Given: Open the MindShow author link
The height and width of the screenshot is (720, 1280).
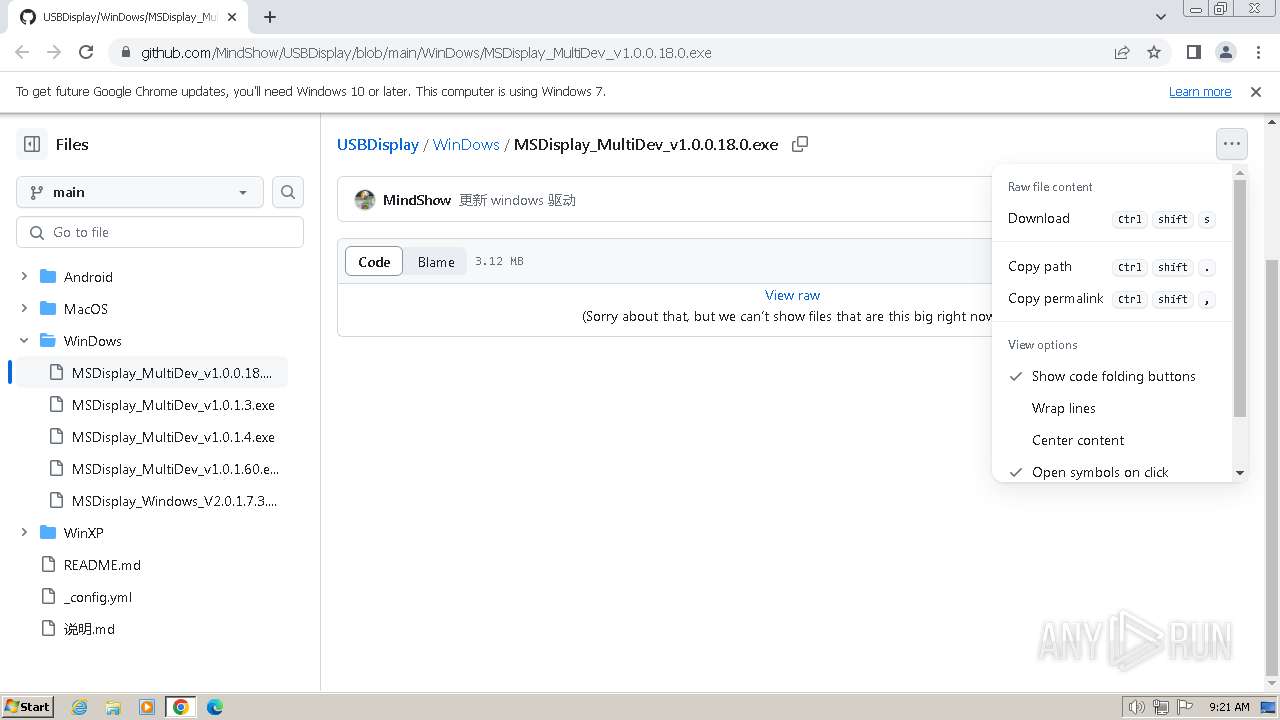Looking at the screenshot, I should (x=417, y=200).
